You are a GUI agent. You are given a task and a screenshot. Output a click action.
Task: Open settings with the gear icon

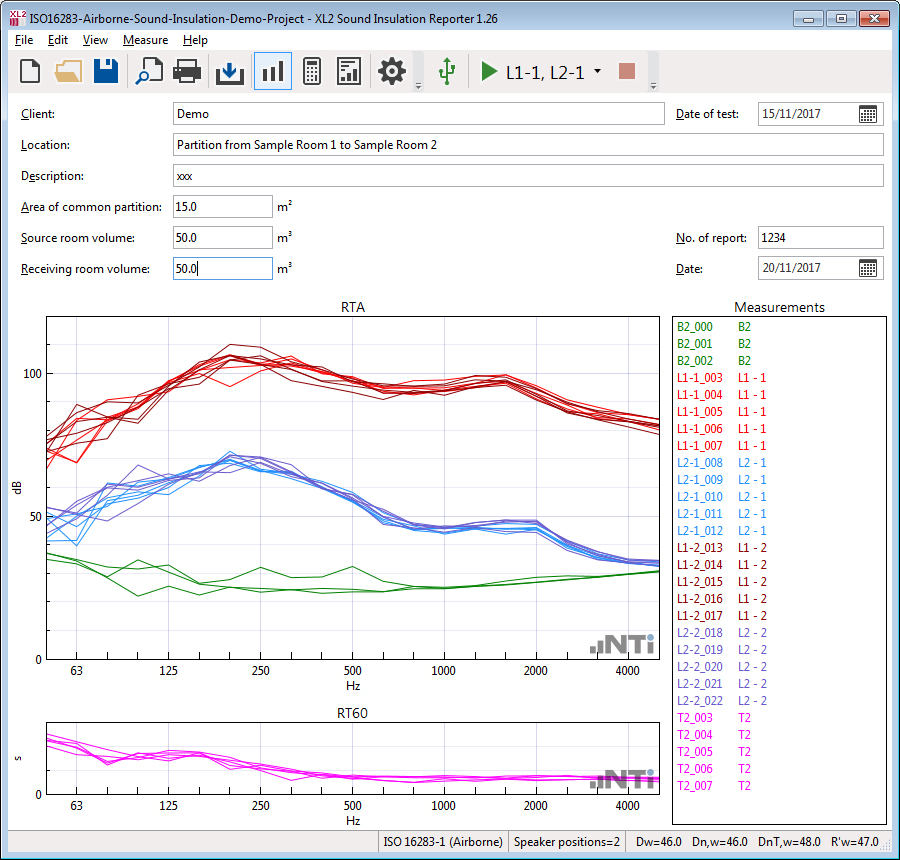click(x=392, y=71)
